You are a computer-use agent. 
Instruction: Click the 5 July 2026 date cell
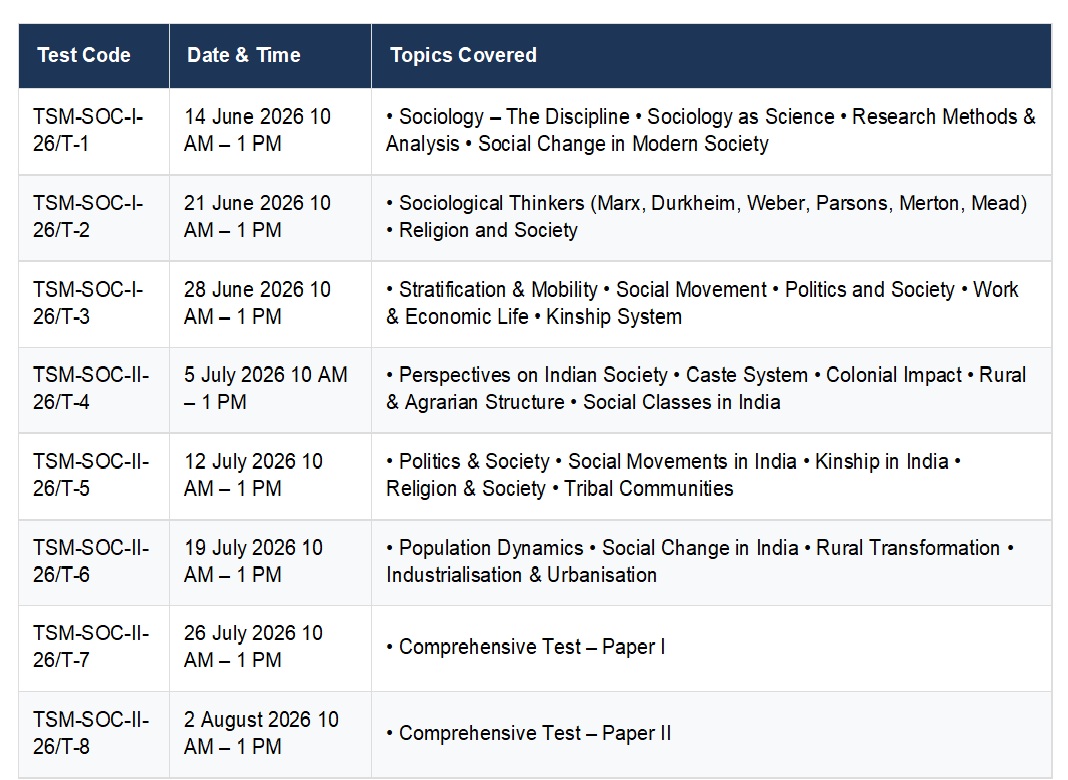pyautogui.click(x=265, y=389)
